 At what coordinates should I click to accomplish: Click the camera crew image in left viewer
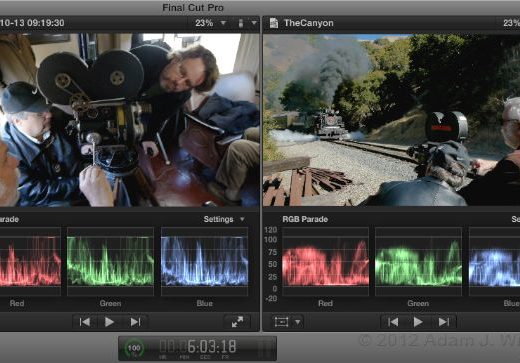click(129, 120)
